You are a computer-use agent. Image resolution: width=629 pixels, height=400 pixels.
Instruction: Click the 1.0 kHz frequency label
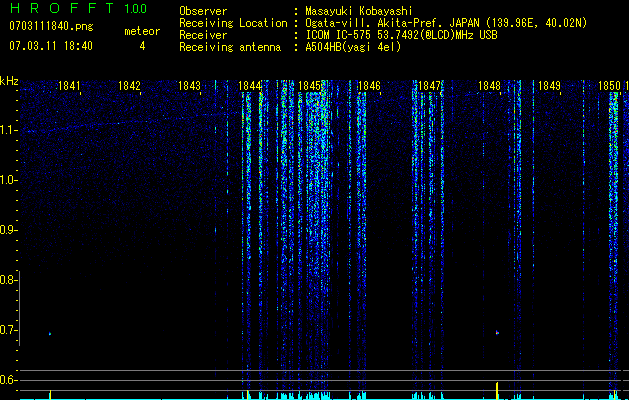point(8,180)
